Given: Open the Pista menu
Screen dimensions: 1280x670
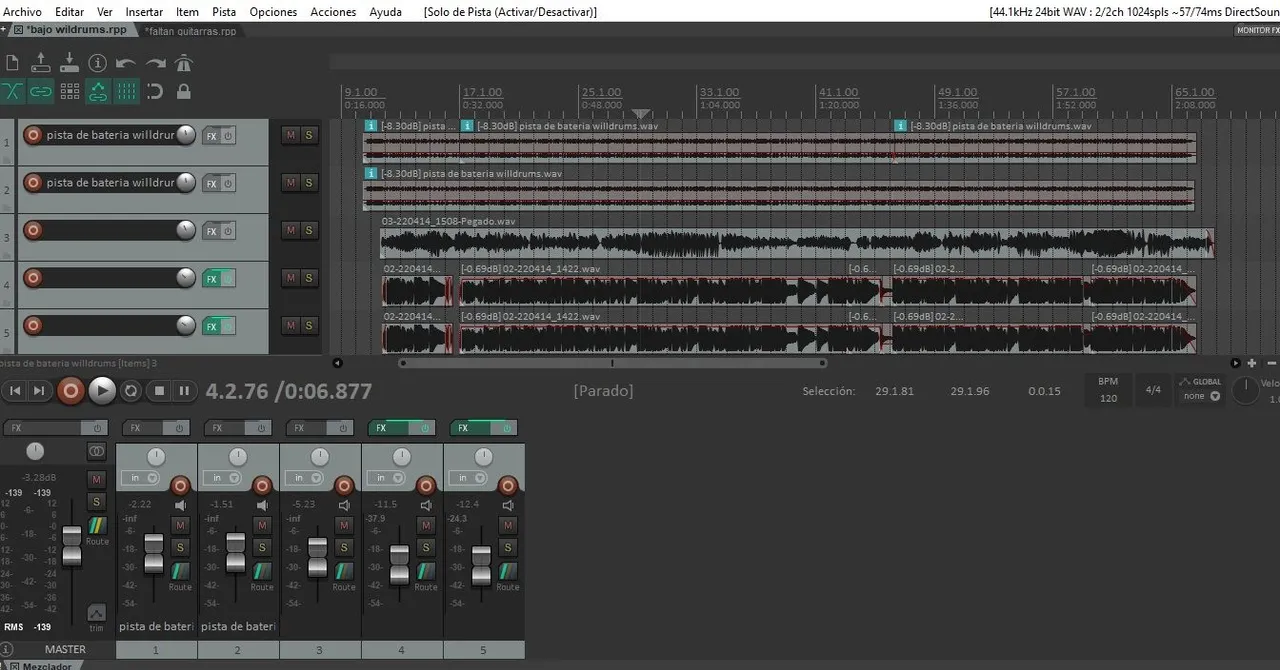Looking at the screenshot, I should [224, 12].
